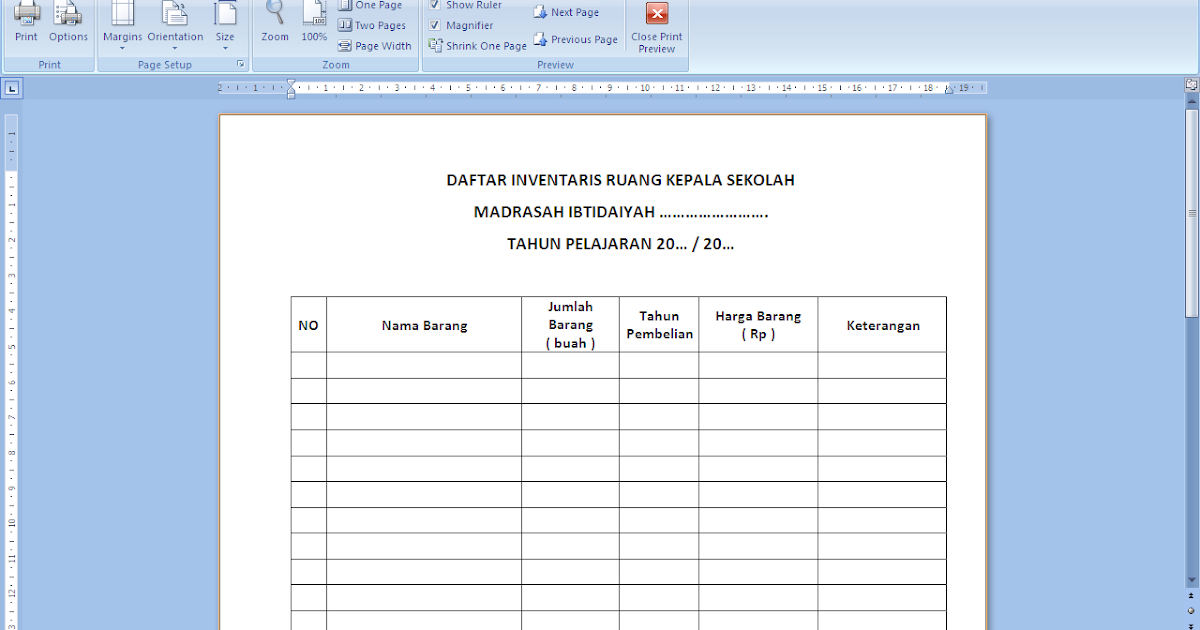Disable the Magnifier checkbox
1200x630 pixels.
pos(437,25)
